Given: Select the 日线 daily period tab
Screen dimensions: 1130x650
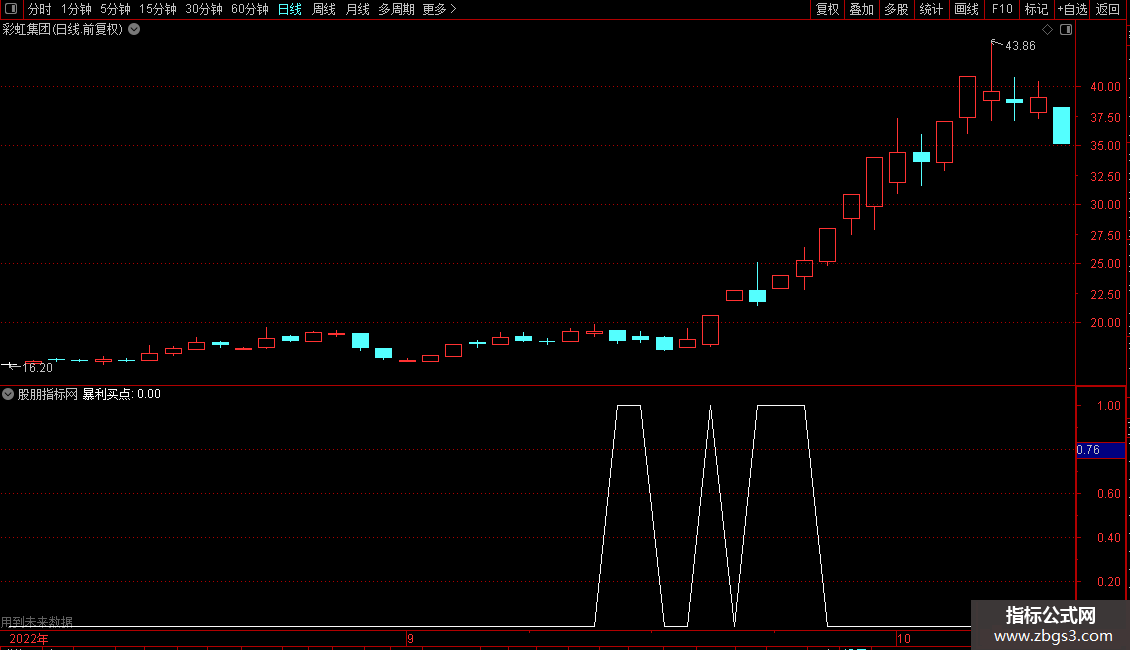Looking at the screenshot, I should coord(290,9).
